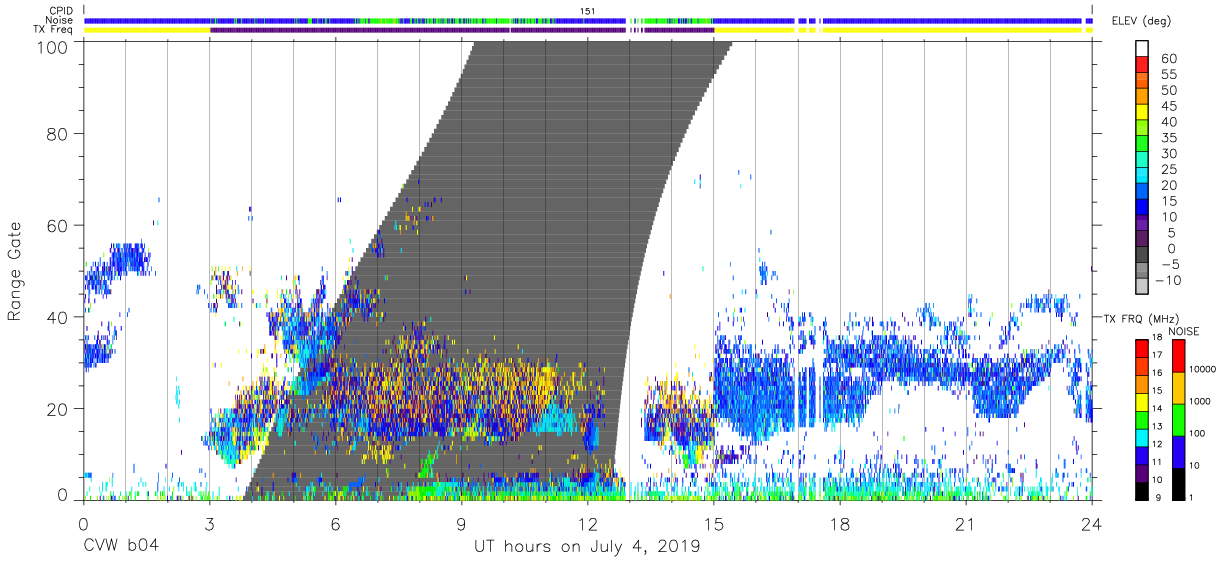Viewport: 1228px width, 567px height.
Task: Click the "TX Freq" row label above the plot
Action: tap(54, 30)
